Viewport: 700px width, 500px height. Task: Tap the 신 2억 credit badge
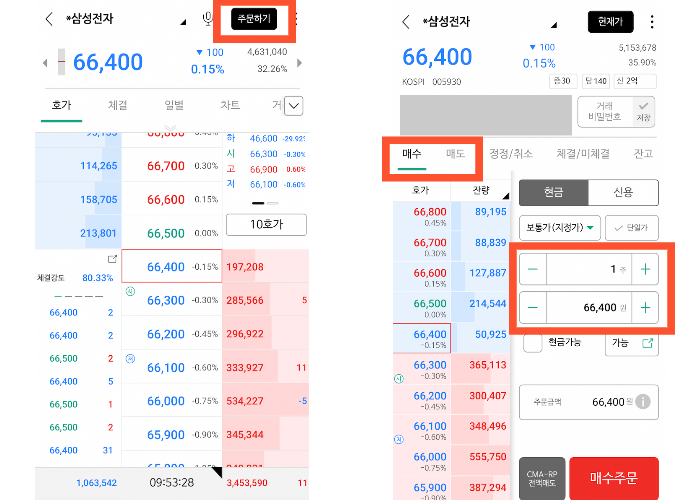[635, 81]
